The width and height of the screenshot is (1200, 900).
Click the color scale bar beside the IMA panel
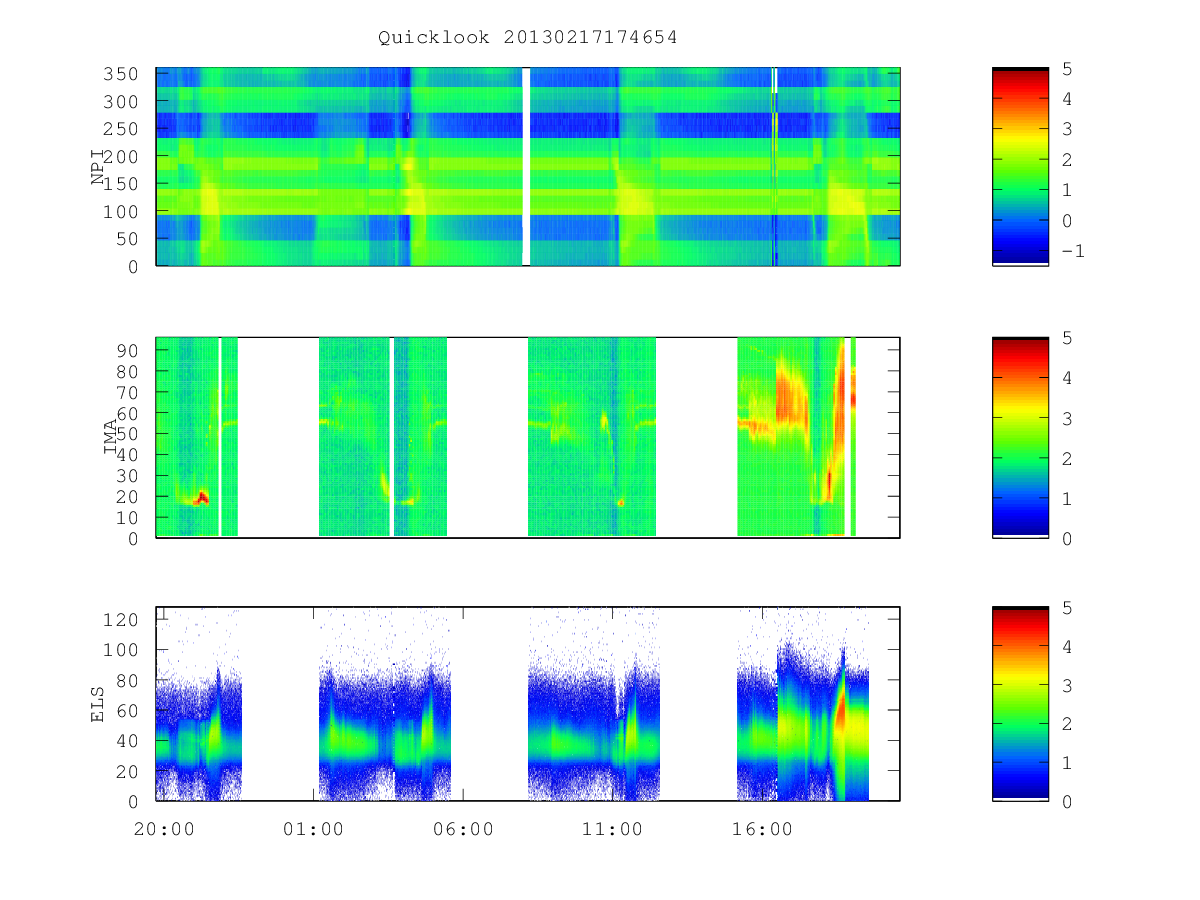pyautogui.click(x=1020, y=437)
